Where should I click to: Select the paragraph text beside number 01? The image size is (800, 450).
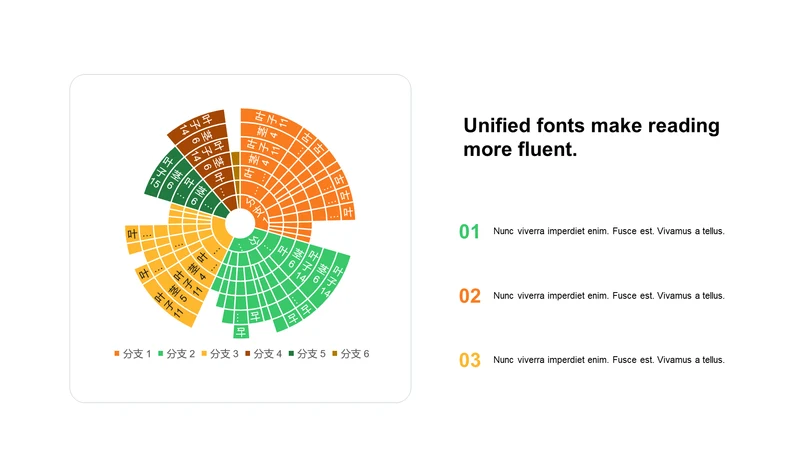[x=609, y=231]
